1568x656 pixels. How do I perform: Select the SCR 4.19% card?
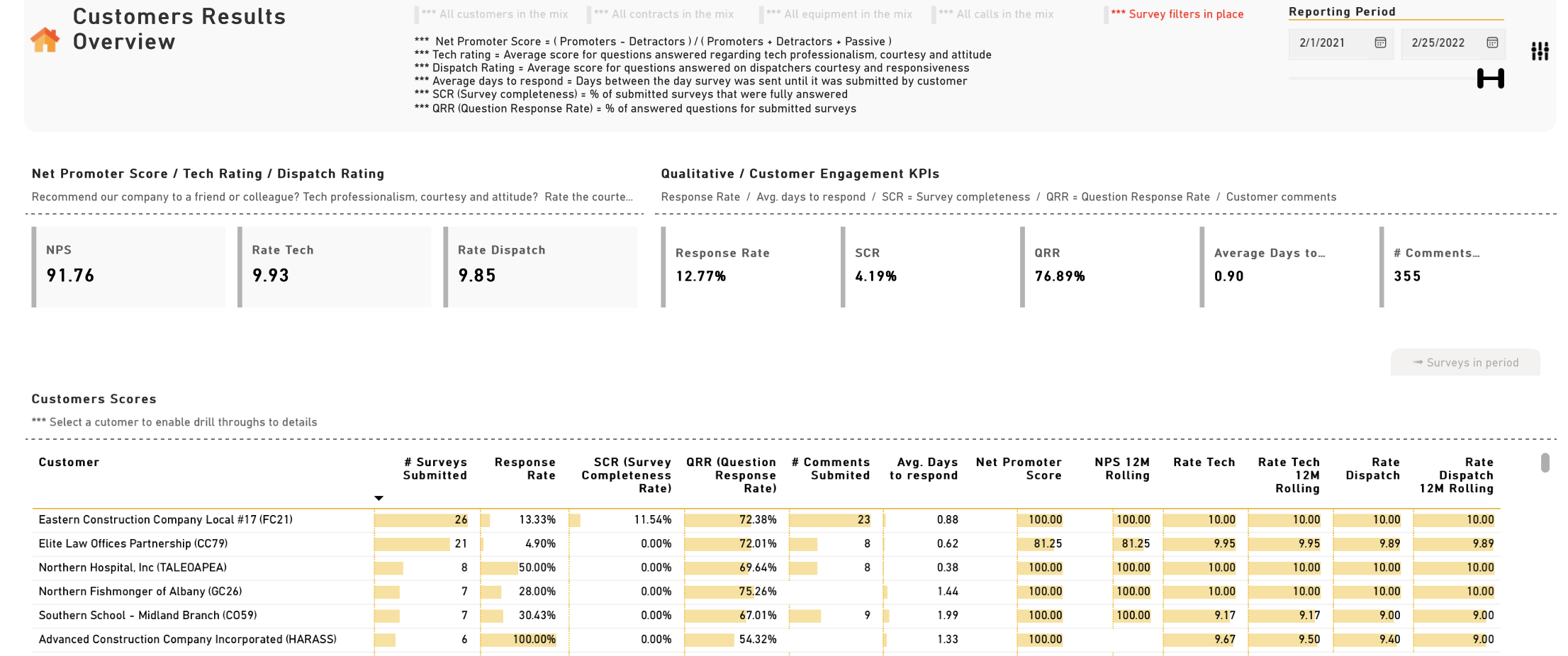tap(926, 267)
